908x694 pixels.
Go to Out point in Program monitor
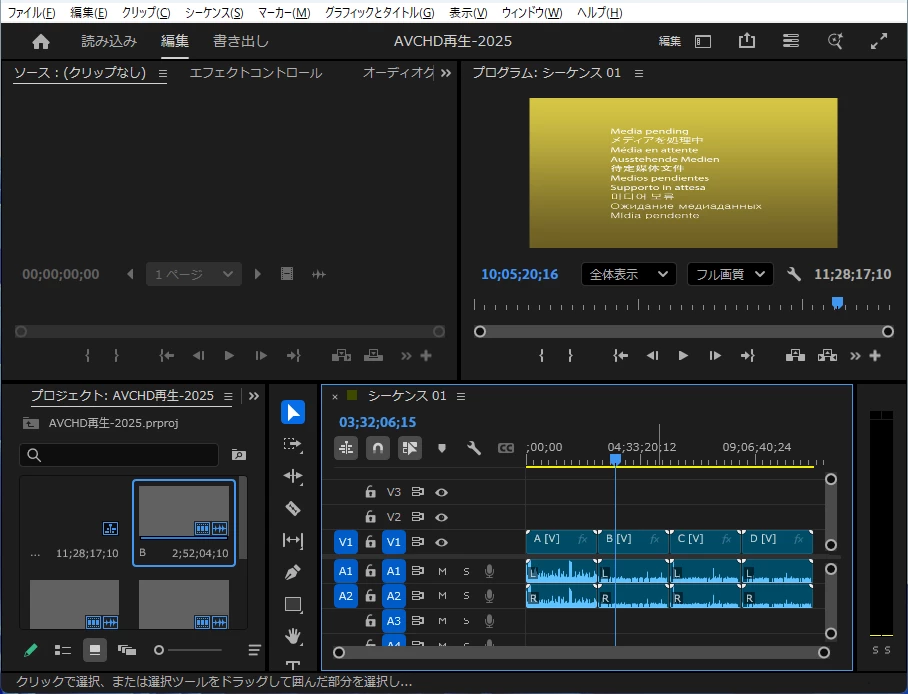point(748,356)
